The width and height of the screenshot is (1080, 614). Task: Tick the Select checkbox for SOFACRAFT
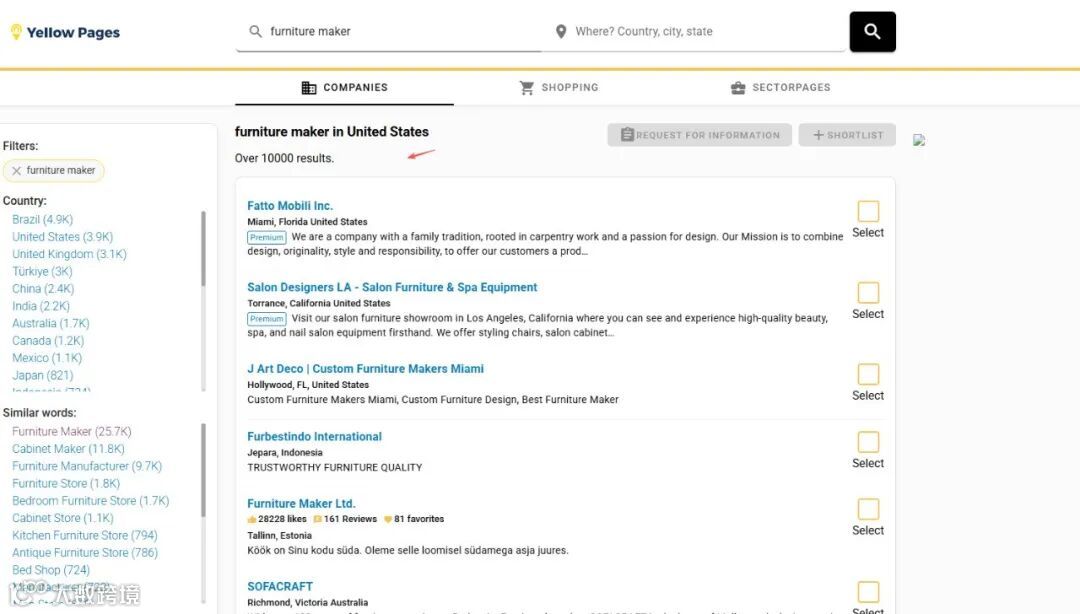pyautogui.click(x=868, y=592)
